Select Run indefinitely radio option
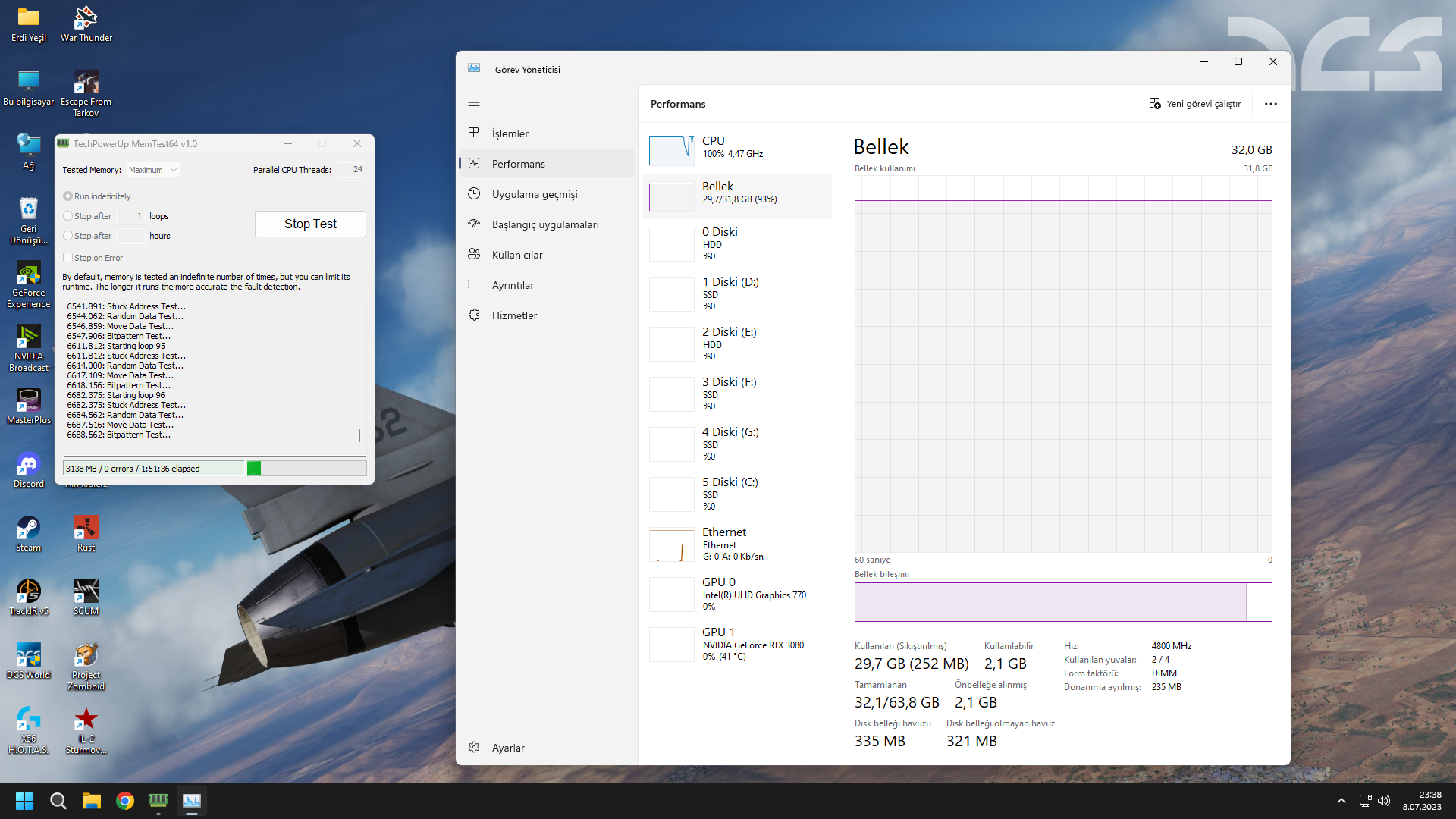1456x819 pixels. (x=67, y=196)
